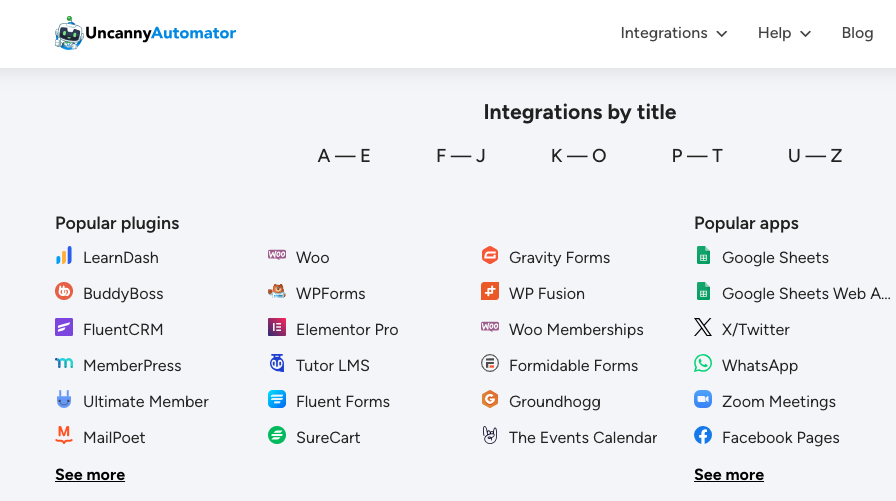Open the Blog menu item
Screen dimensions: 896x501
857,33
